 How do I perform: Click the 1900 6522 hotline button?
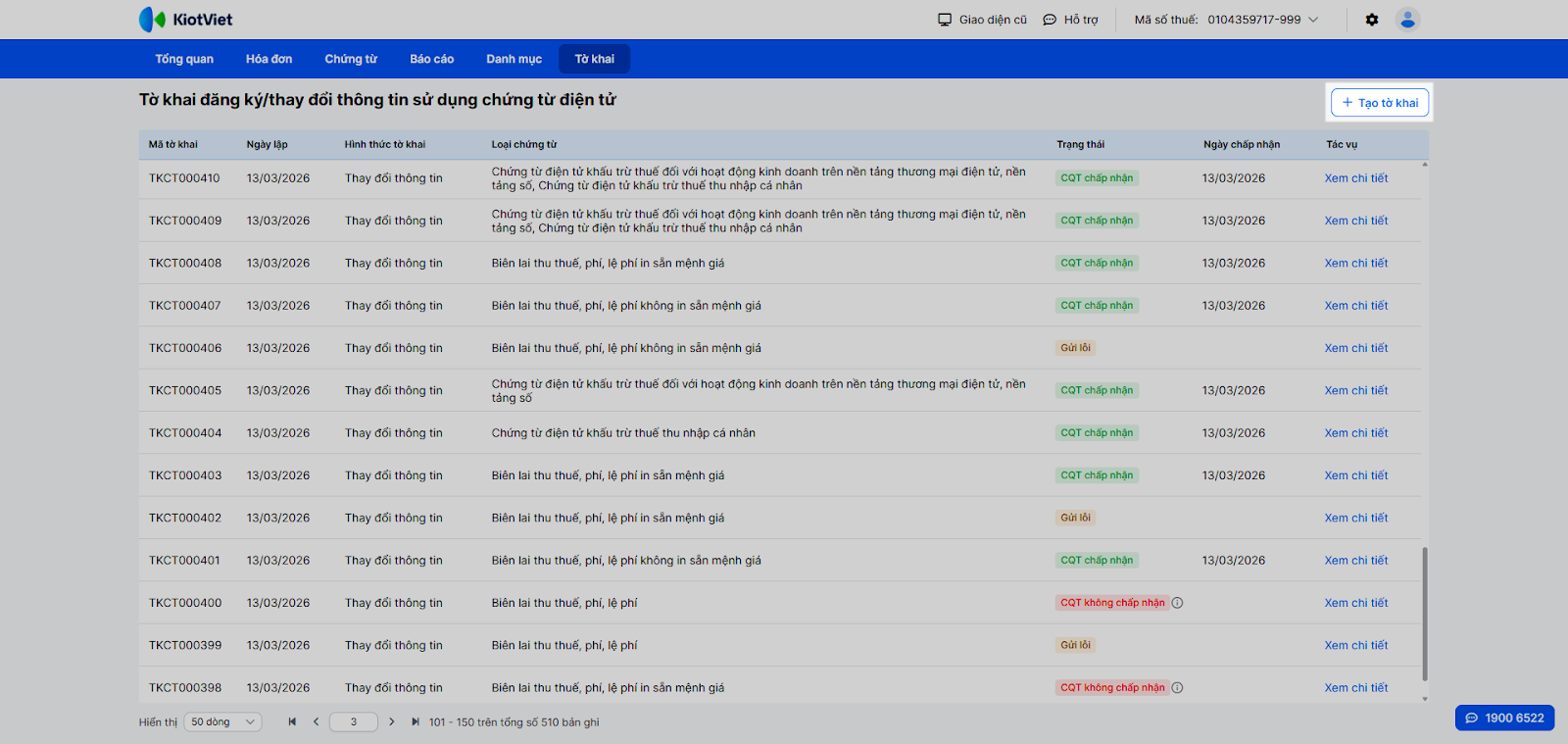[x=1504, y=719]
